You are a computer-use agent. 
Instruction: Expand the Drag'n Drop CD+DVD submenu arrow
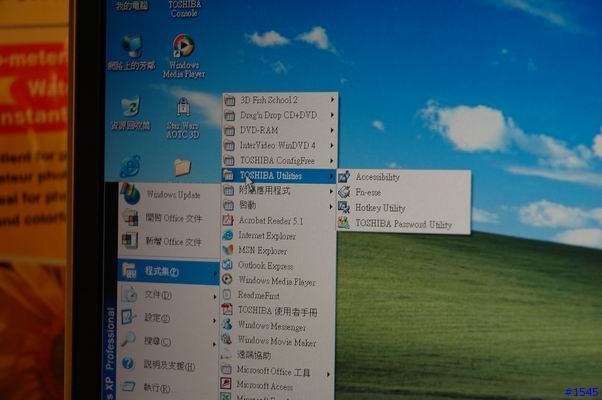[332, 115]
